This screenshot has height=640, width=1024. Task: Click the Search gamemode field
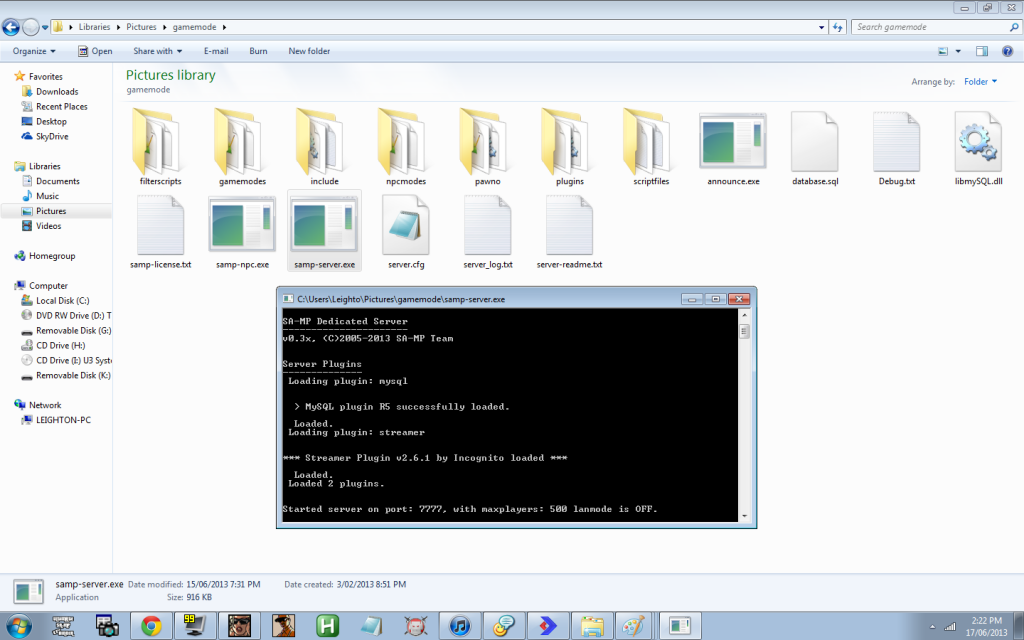(935, 27)
